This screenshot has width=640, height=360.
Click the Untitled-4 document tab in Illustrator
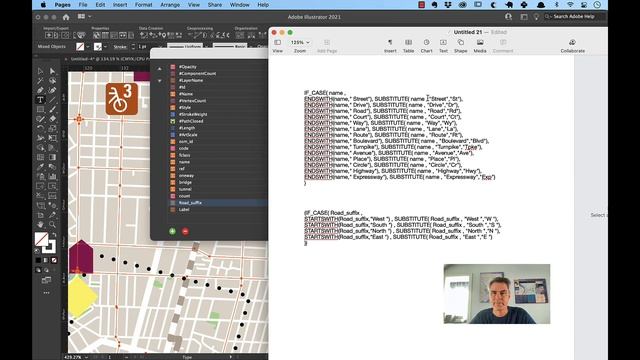pos(108,59)
